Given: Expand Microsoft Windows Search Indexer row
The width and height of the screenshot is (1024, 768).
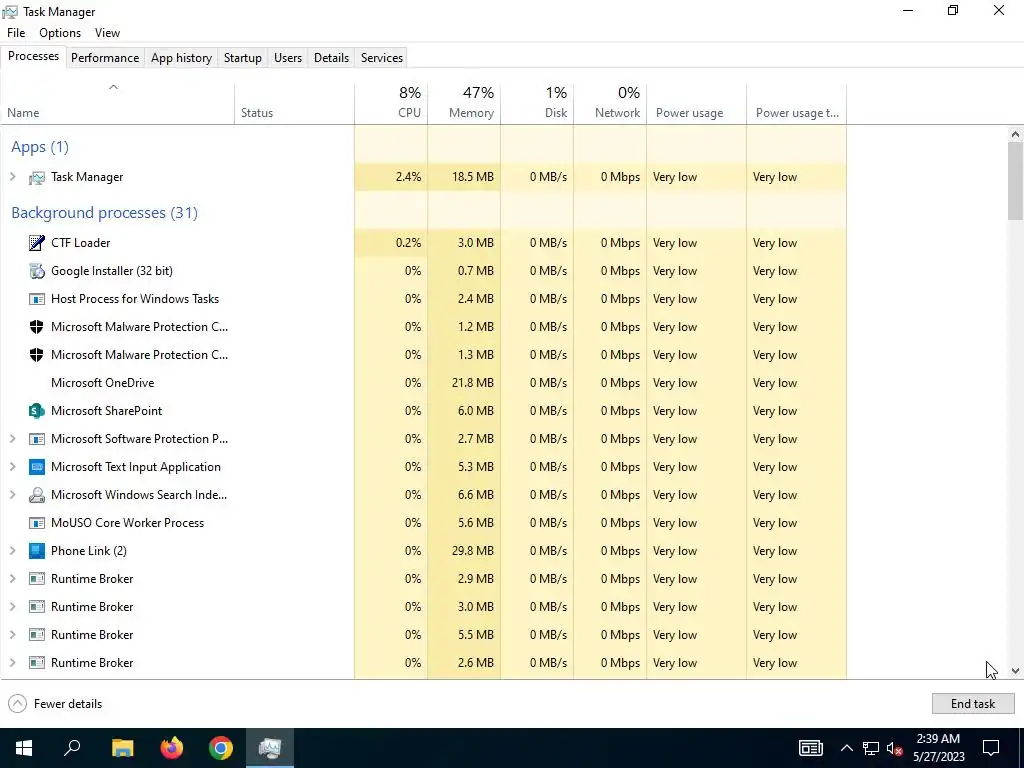Looking at the screenshot, I should point(12,495).
